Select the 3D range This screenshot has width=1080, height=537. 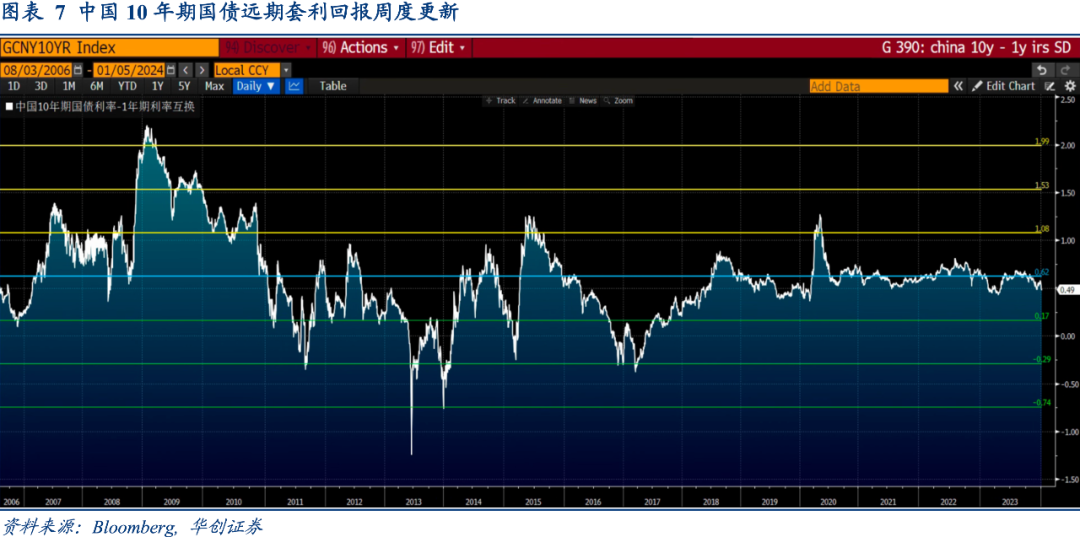[x=41, y=86]
